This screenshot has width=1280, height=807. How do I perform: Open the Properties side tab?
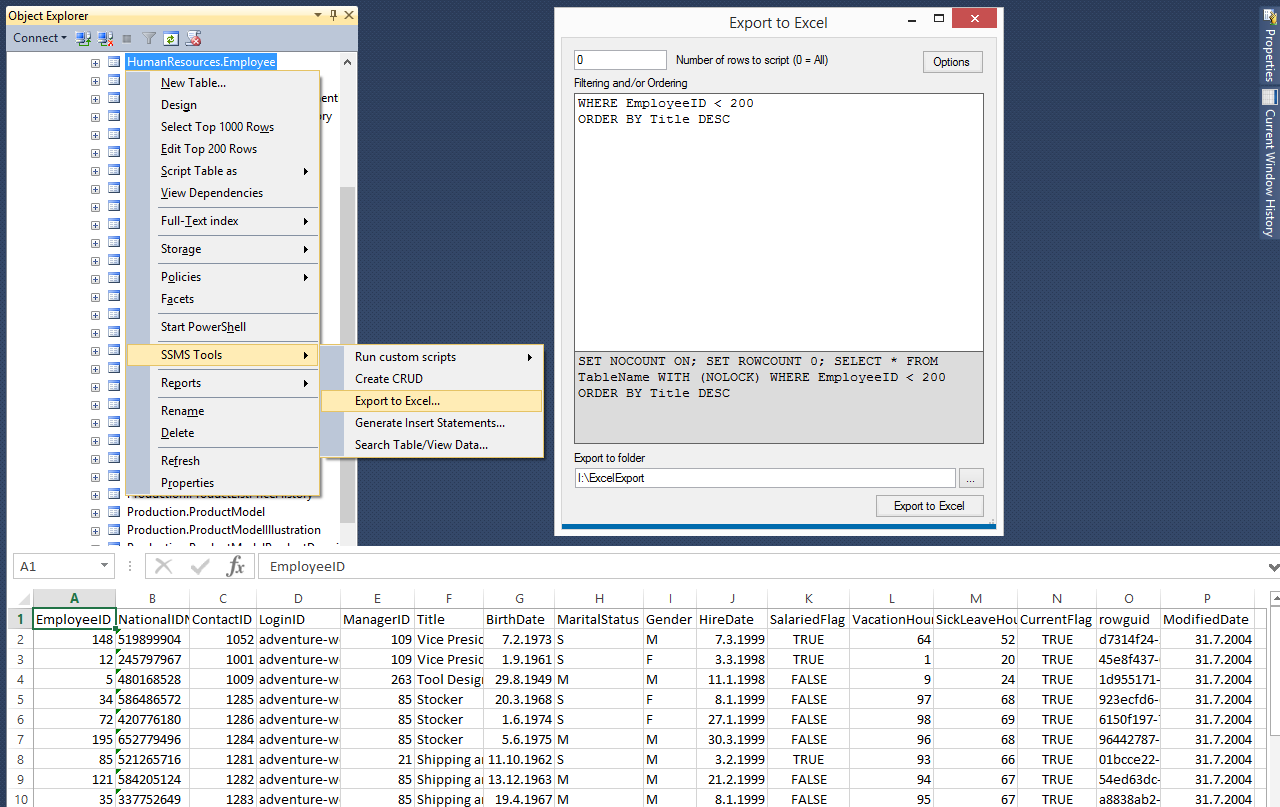[1269, 45]
